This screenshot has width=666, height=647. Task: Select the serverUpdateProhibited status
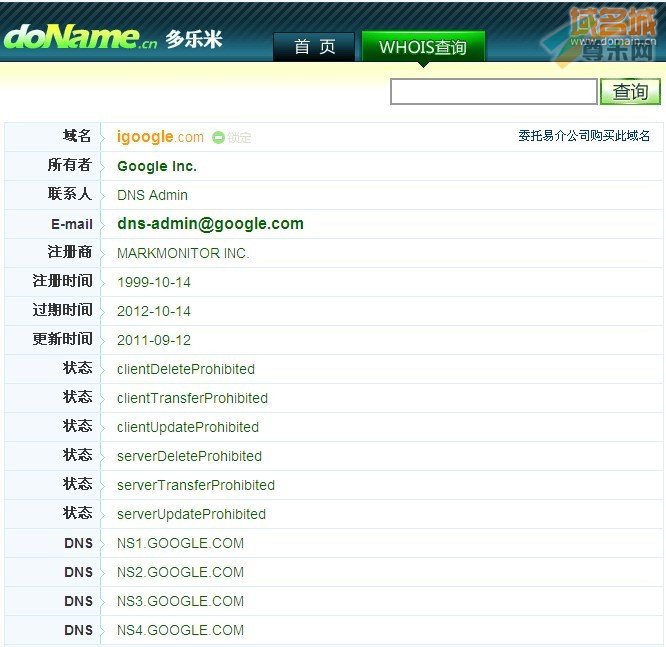click(x=192, y=514)
